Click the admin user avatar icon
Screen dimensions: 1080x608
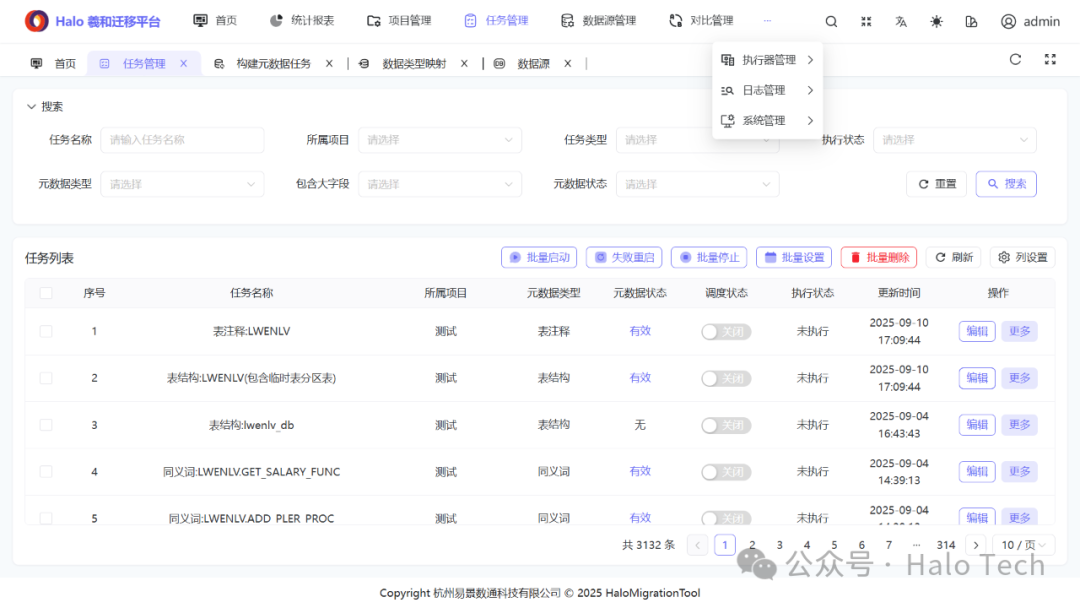click(1008, 21)
